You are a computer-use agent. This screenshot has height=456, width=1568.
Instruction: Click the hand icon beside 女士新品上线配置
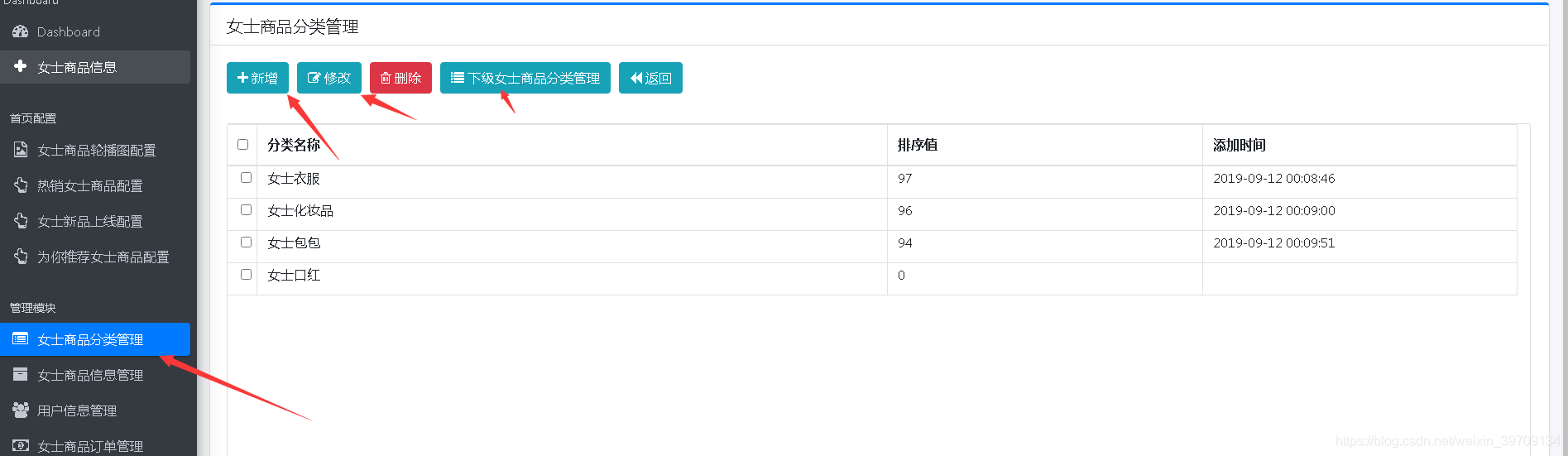(x=21, y=221)
